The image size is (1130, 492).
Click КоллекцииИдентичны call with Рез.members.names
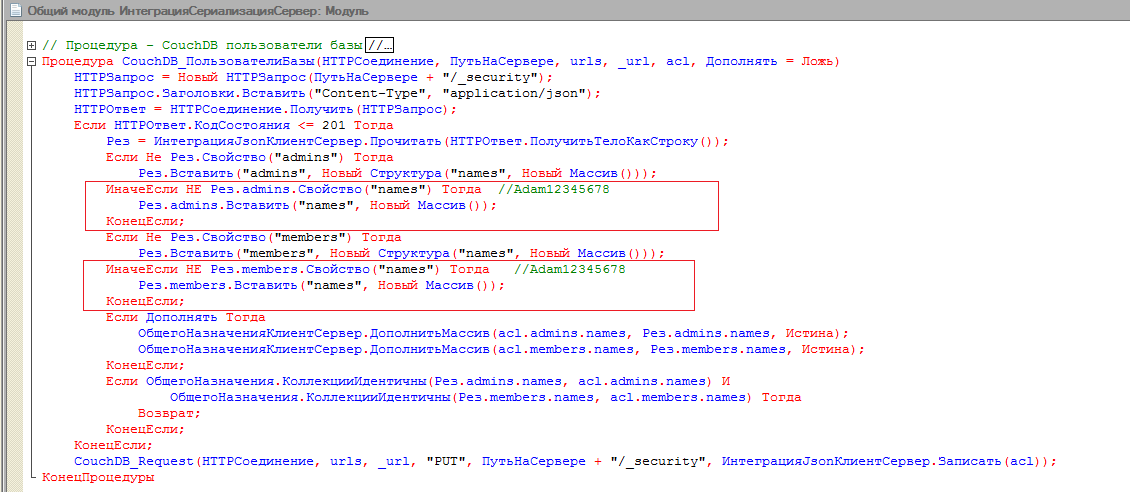tap(461, 398)
